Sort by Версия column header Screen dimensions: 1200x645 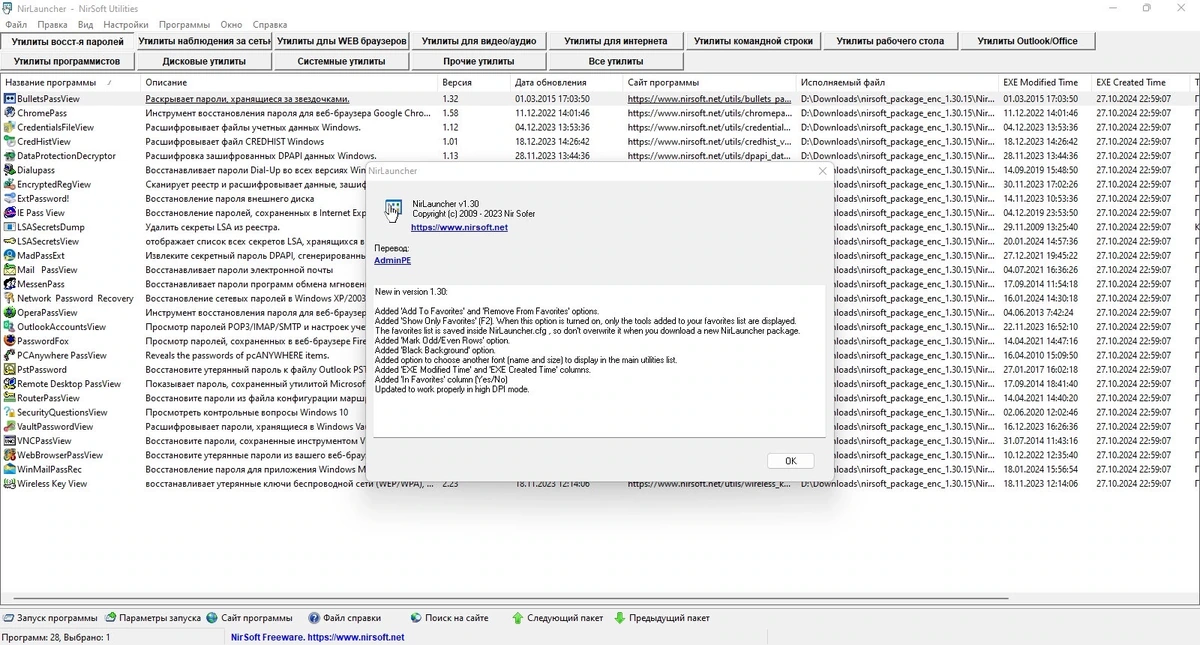474,82
